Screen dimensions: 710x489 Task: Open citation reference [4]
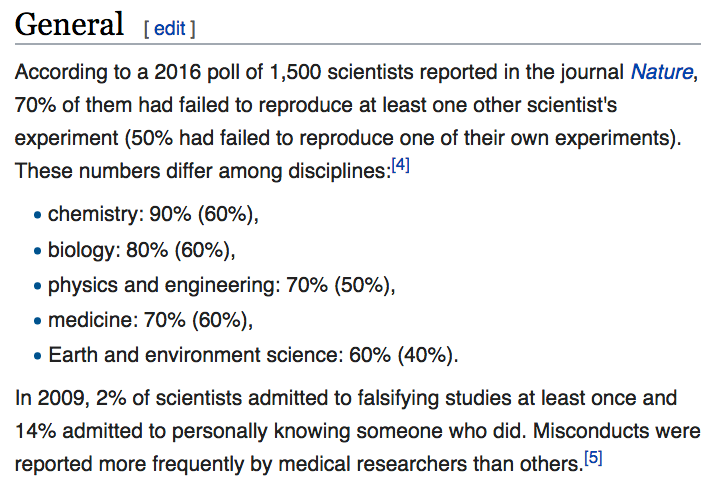[400, 164]
